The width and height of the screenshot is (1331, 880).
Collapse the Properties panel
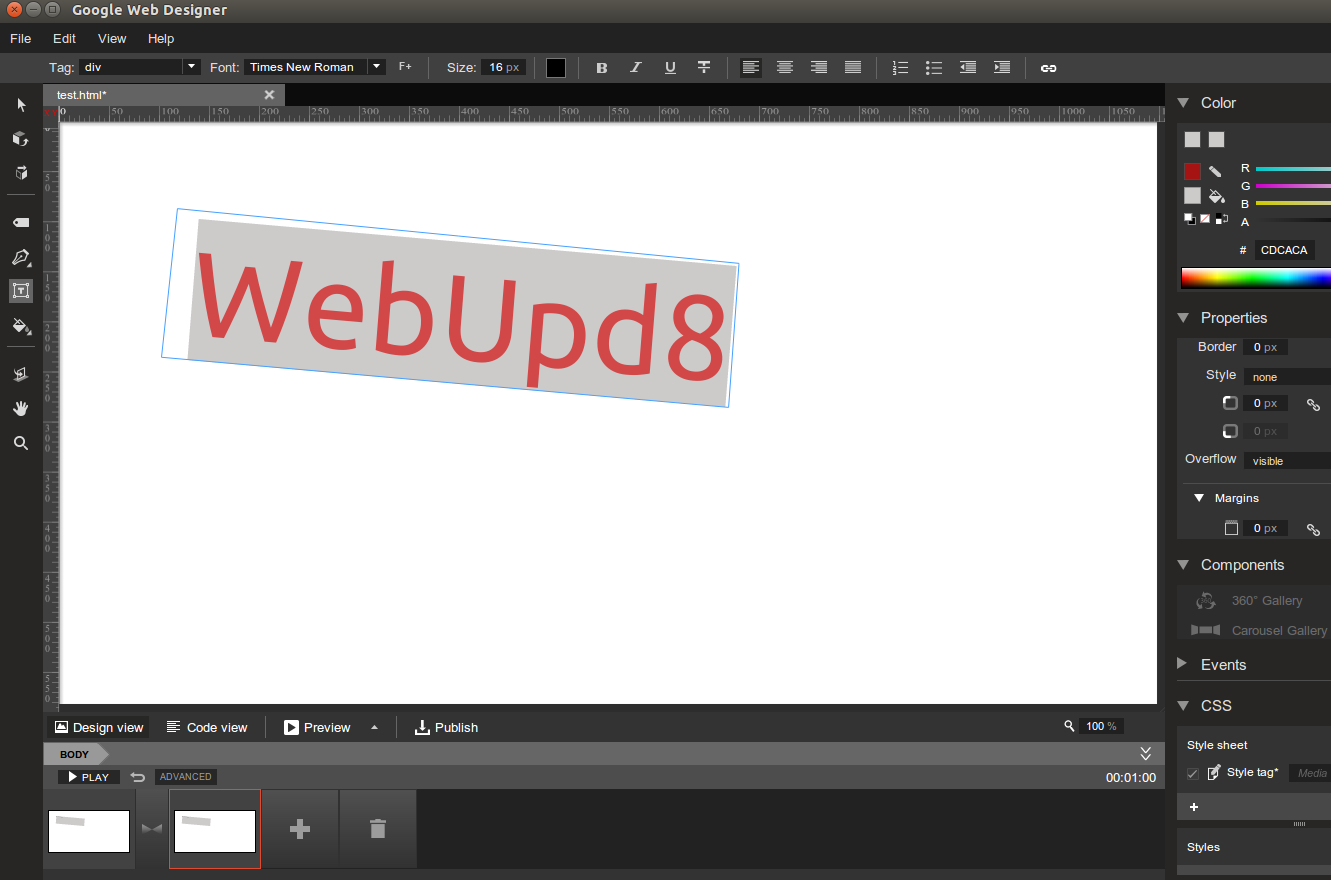point(1183,317)
